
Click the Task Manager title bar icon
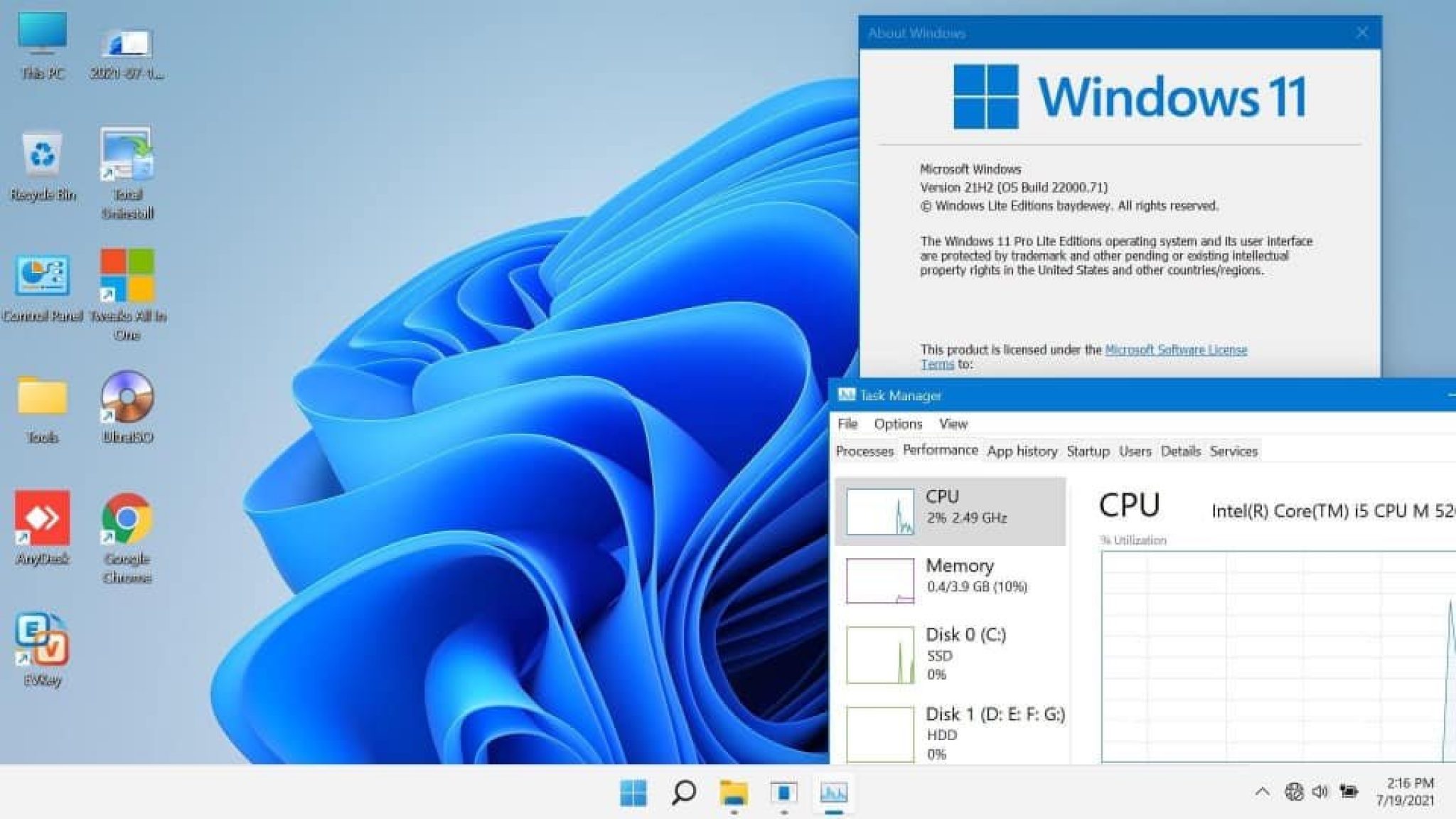point(846,395)
